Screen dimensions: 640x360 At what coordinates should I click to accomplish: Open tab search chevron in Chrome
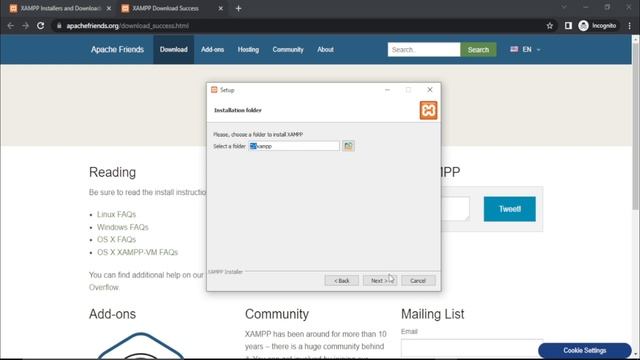click(x=564, y=7)
